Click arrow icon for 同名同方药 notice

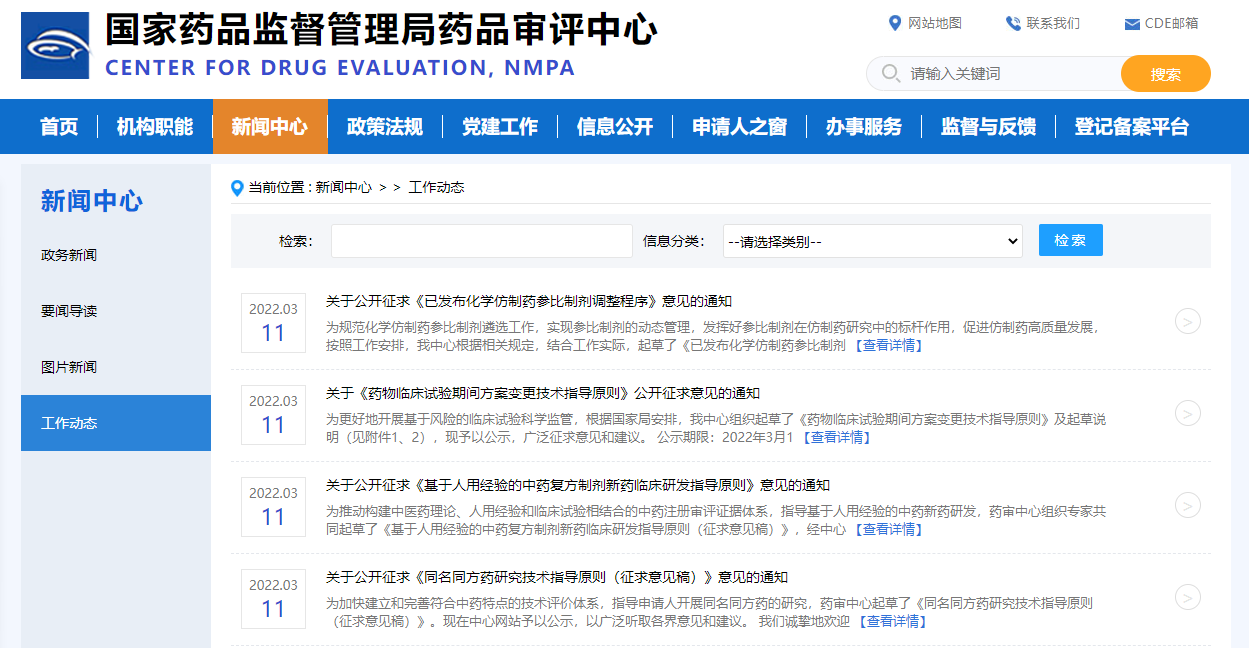point(1187,597)
